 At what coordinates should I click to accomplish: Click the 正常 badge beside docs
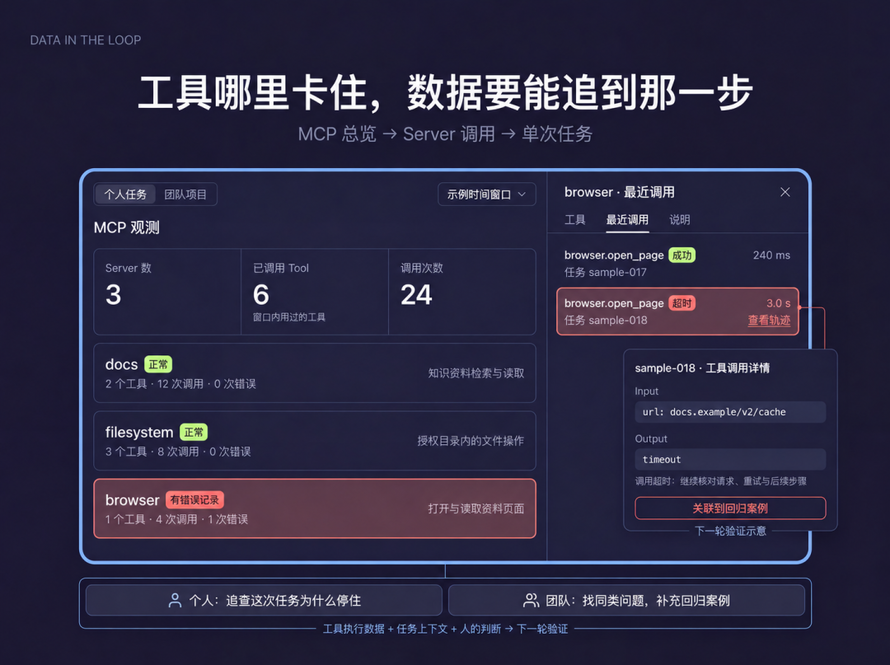[x=158, y=364]
